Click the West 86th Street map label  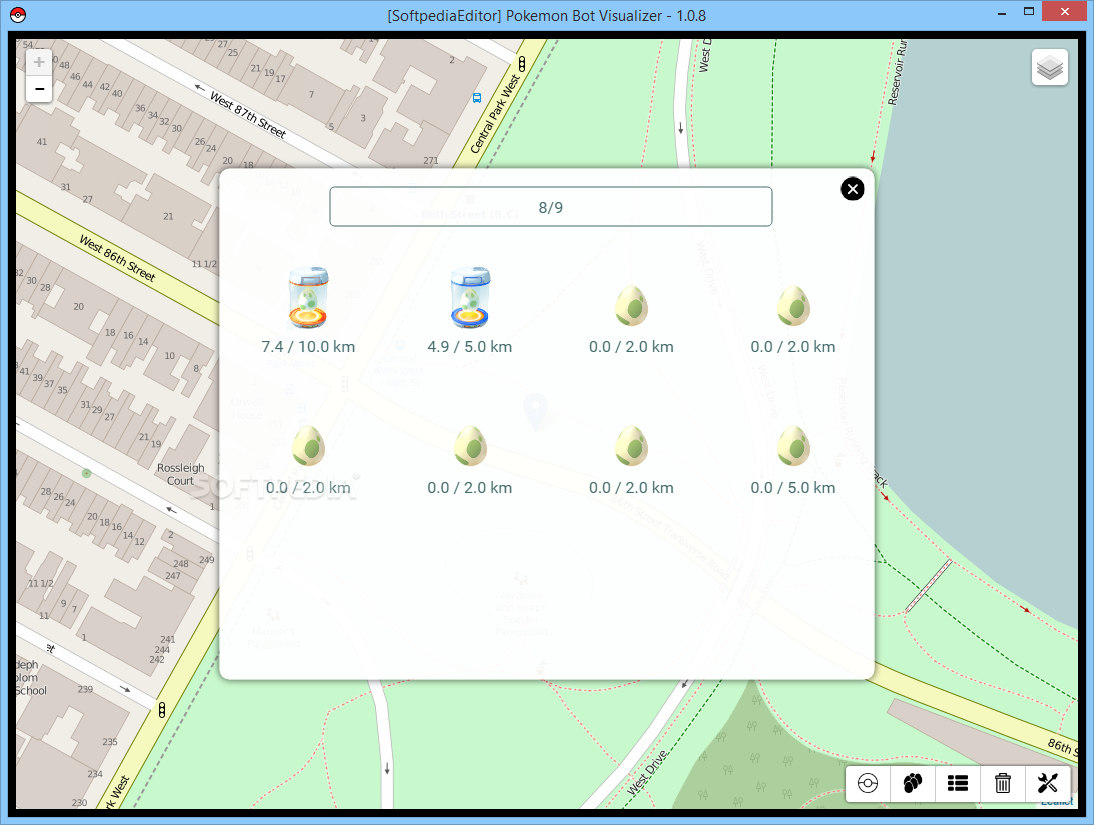(x=117, y=258)
